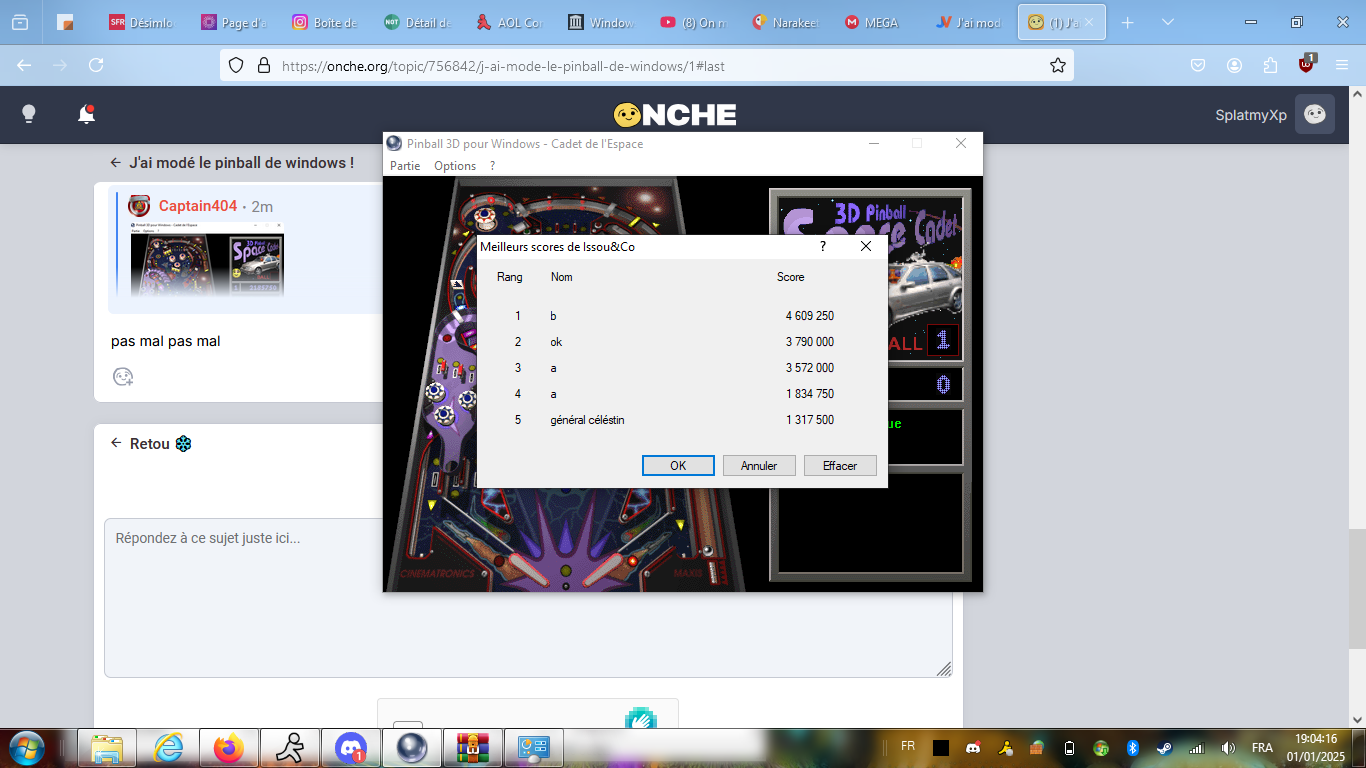Open the volume speaker tray icon
The height and width of the screenshot is (768, 1366).
[x=1229, y=748]
